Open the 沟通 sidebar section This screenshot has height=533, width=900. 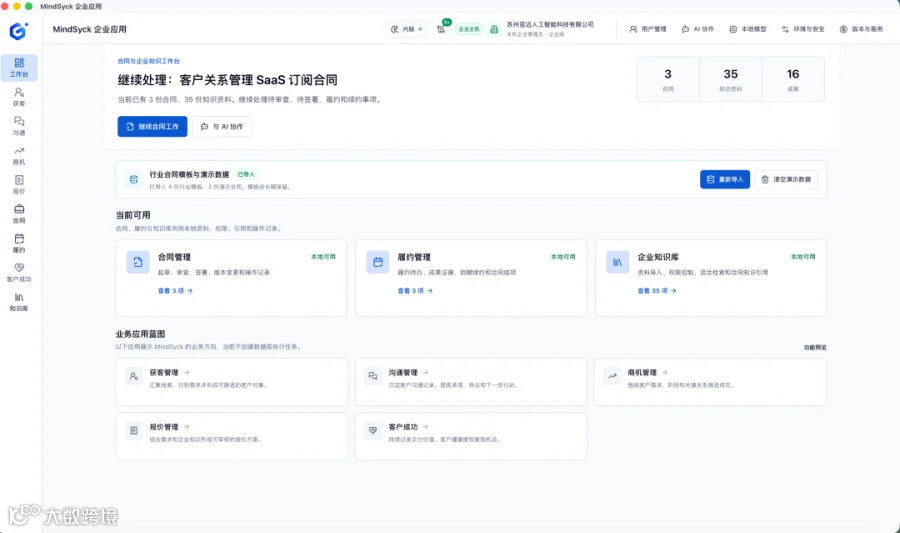click(19, 126)
